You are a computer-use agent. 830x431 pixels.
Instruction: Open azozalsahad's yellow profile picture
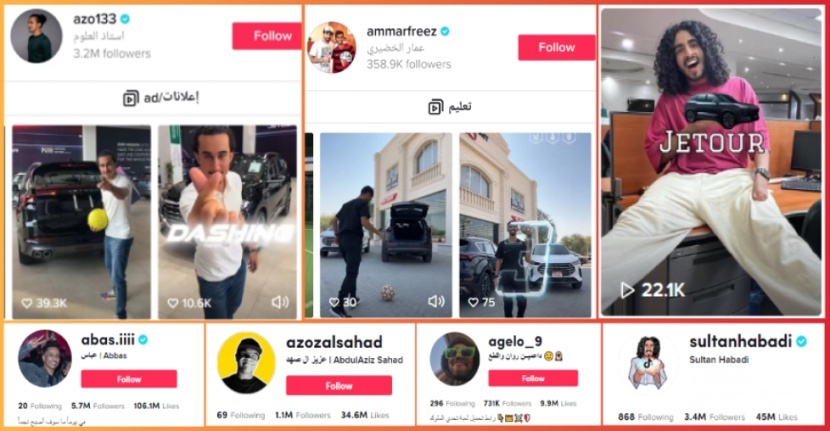pos(246,363)
